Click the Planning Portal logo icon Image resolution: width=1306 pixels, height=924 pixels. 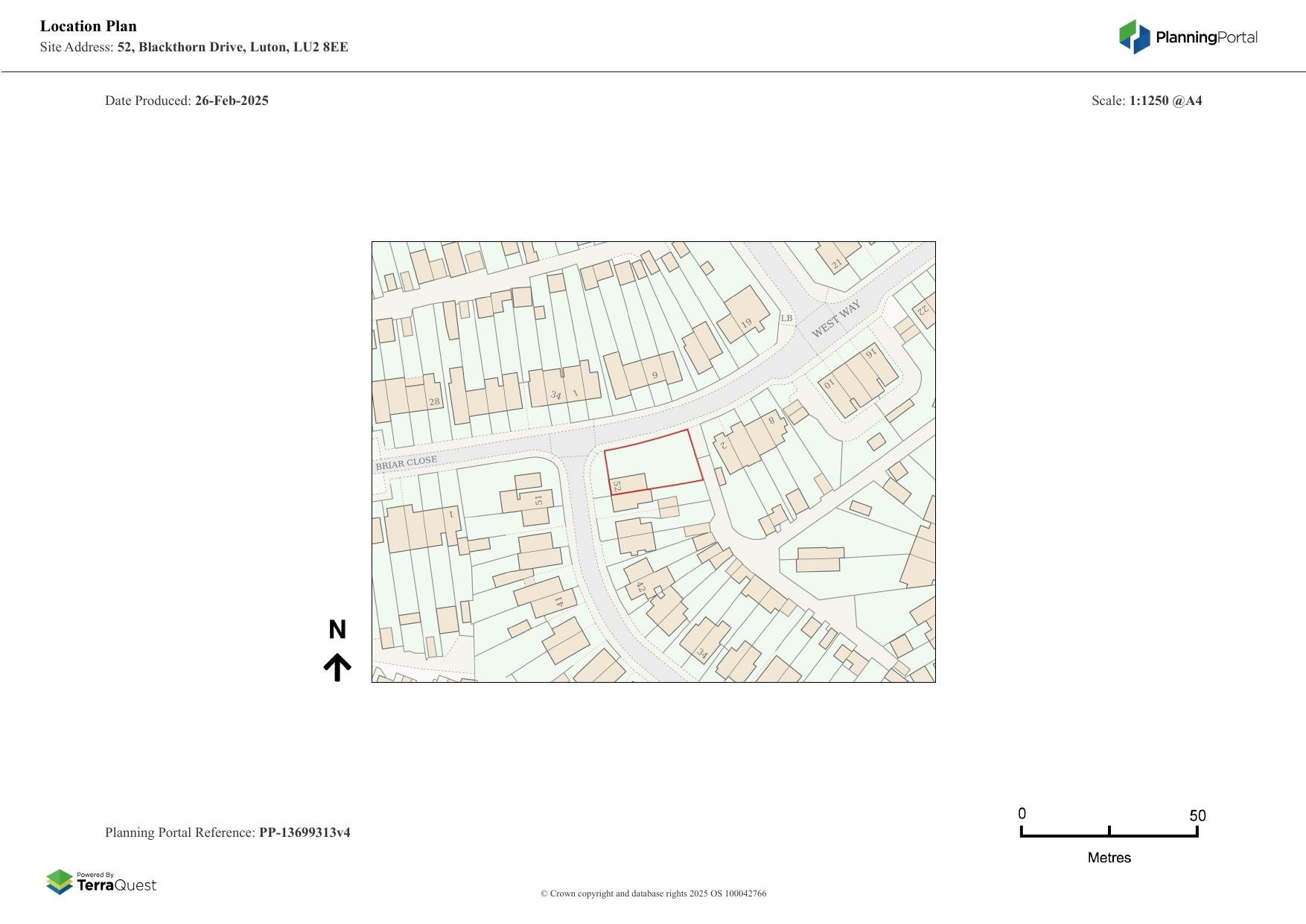pyautogui.click(x=1135, y=36)
